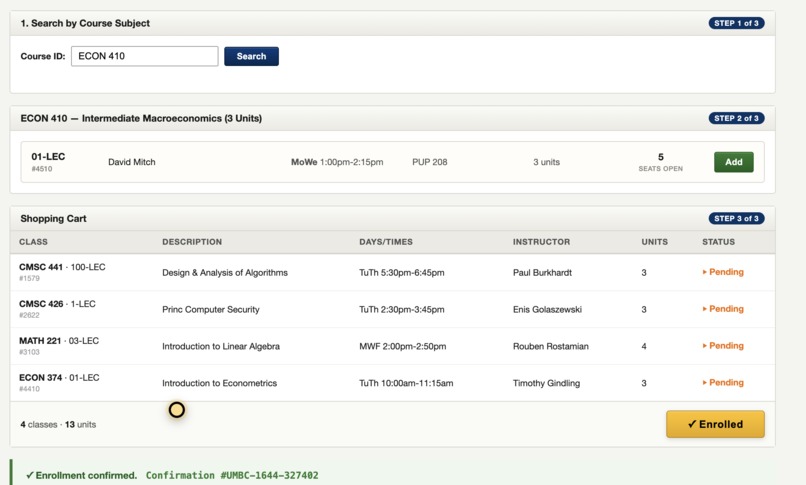Click the Search by Course Subject heading
The height and width of the screenshot is (485, 806).
pyautogui.click(x=85, y=23)
